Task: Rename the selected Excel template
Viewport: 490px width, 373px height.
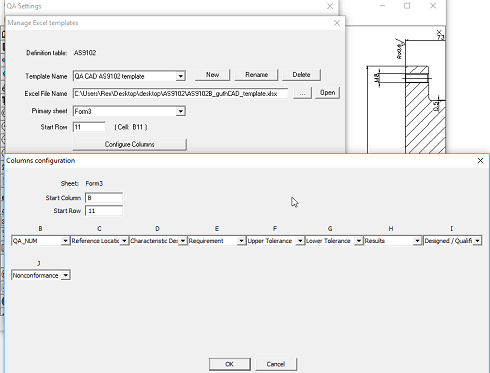Action: point(256,75)
